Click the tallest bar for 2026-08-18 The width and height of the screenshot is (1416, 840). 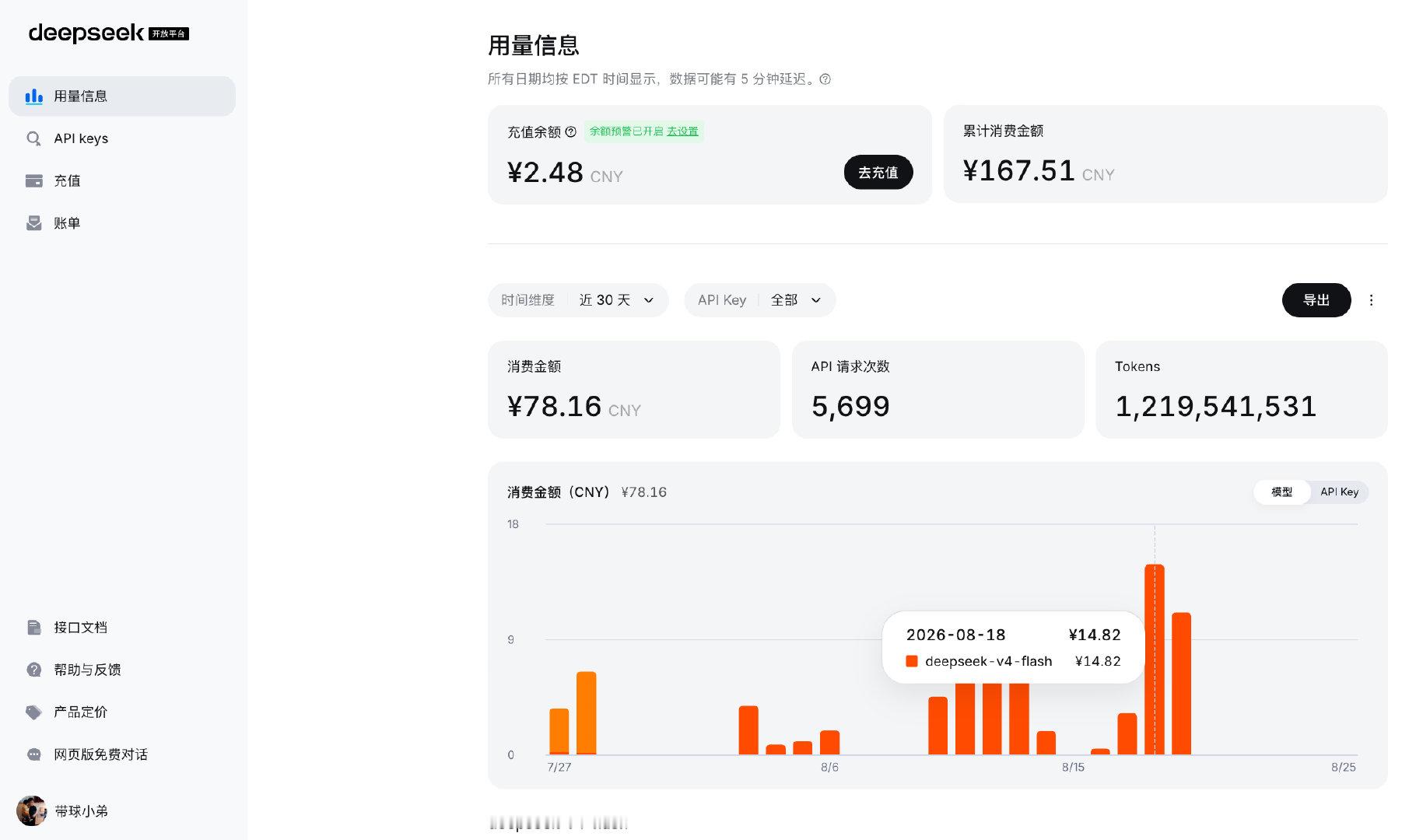tap(1155, 660)
